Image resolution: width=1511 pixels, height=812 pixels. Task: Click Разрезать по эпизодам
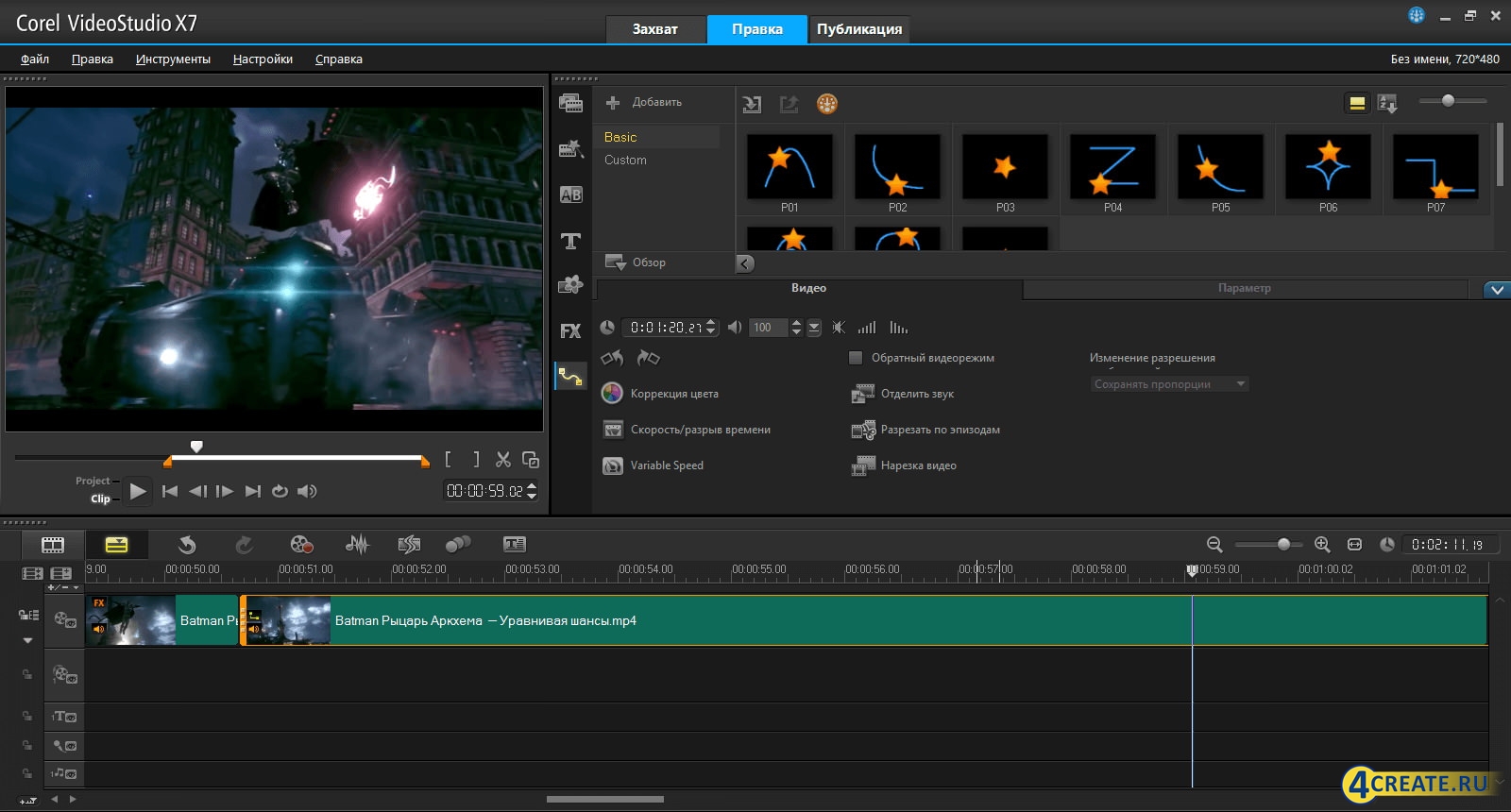pos(925,430)
